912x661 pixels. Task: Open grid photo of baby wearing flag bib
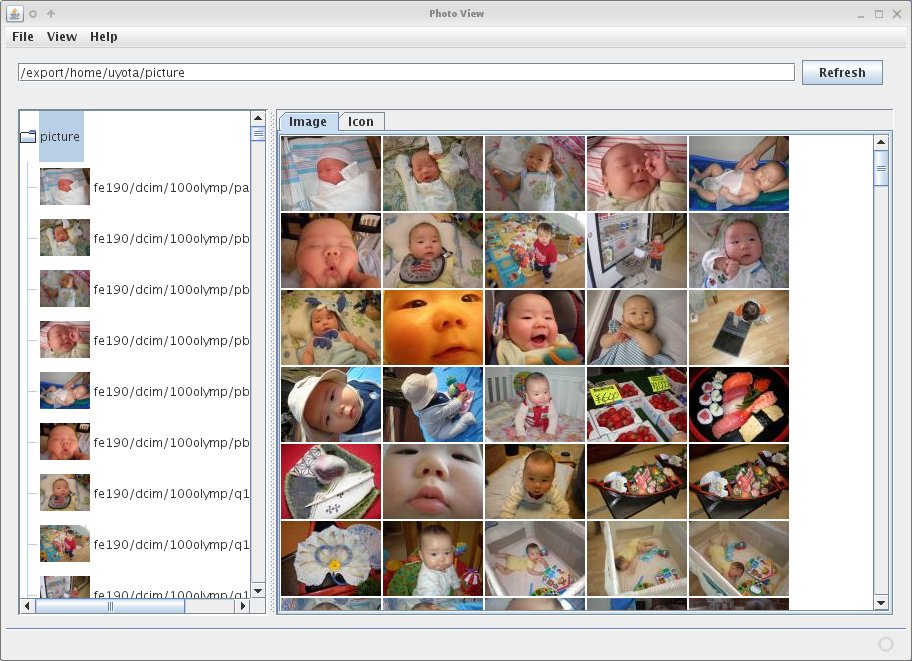click(x=433, y=250)
